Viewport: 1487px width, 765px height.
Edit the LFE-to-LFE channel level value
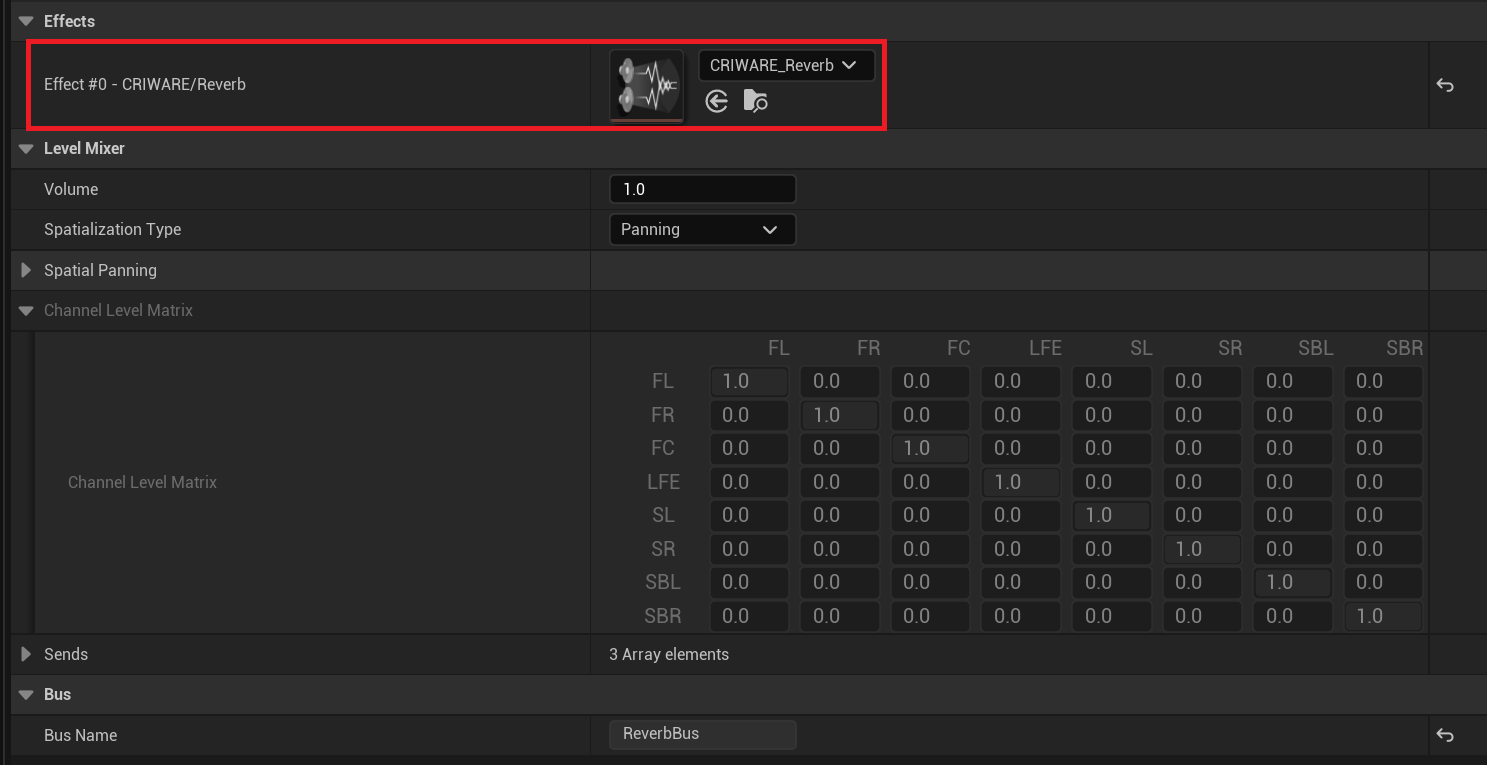pos(1020,482)
